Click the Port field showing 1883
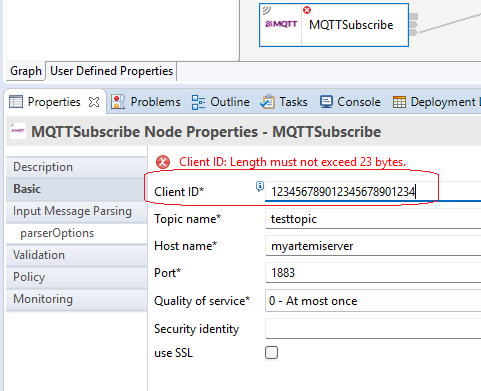Image resolution: width=481 pixels, height=391 pixels. pos(373,273)
